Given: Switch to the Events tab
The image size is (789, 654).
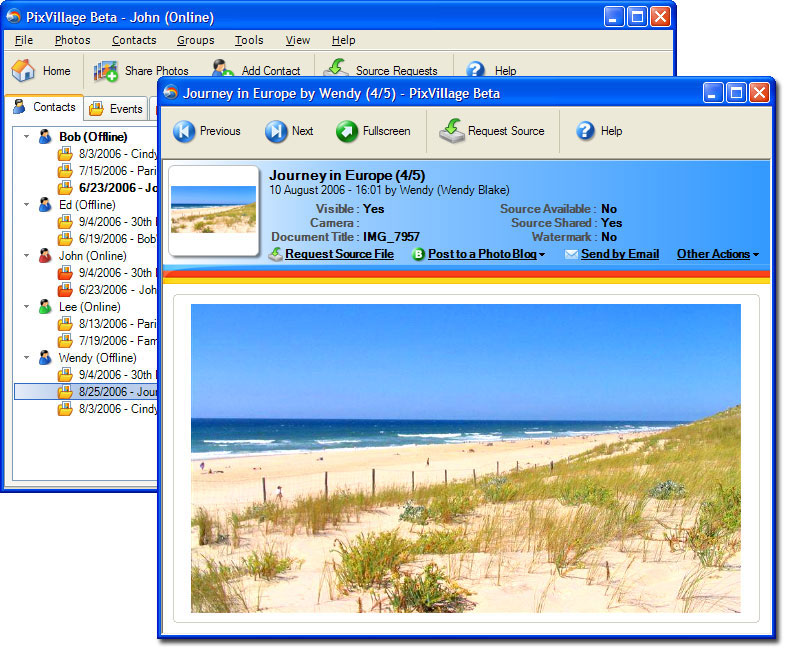Looking at the screenshot, I should 116,109.
